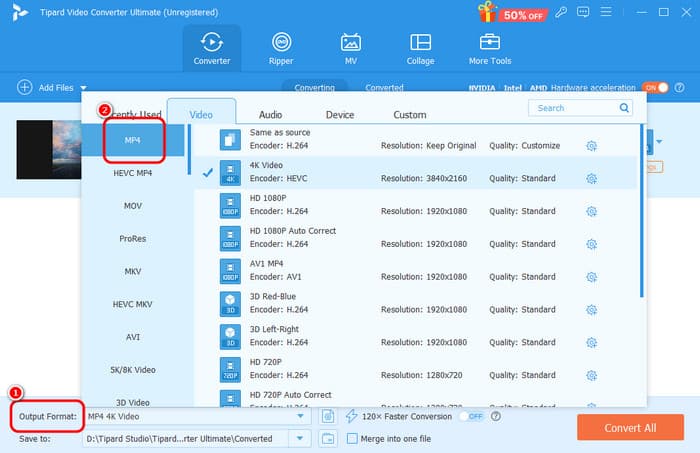The image size is (700, 453).
Task: Switch to the Video tab
Action: [x=201, y=114]
